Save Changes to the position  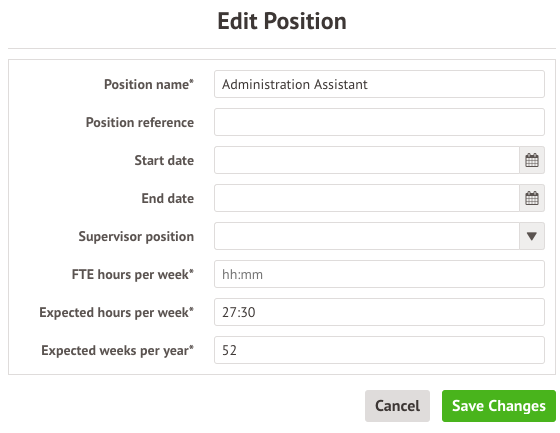pyautogui.click(x=499, y=406)
